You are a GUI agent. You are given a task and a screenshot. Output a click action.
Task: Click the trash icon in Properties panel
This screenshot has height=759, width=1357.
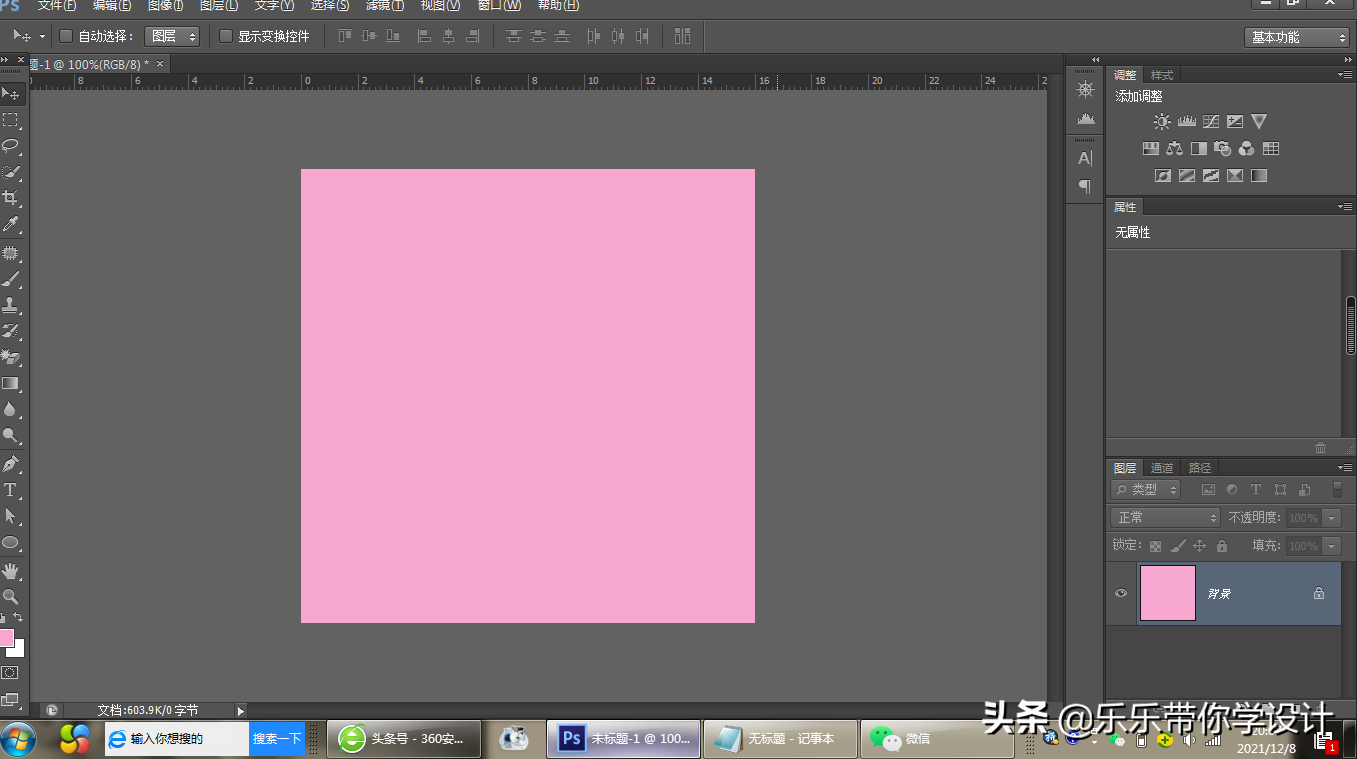point(1320,448)
